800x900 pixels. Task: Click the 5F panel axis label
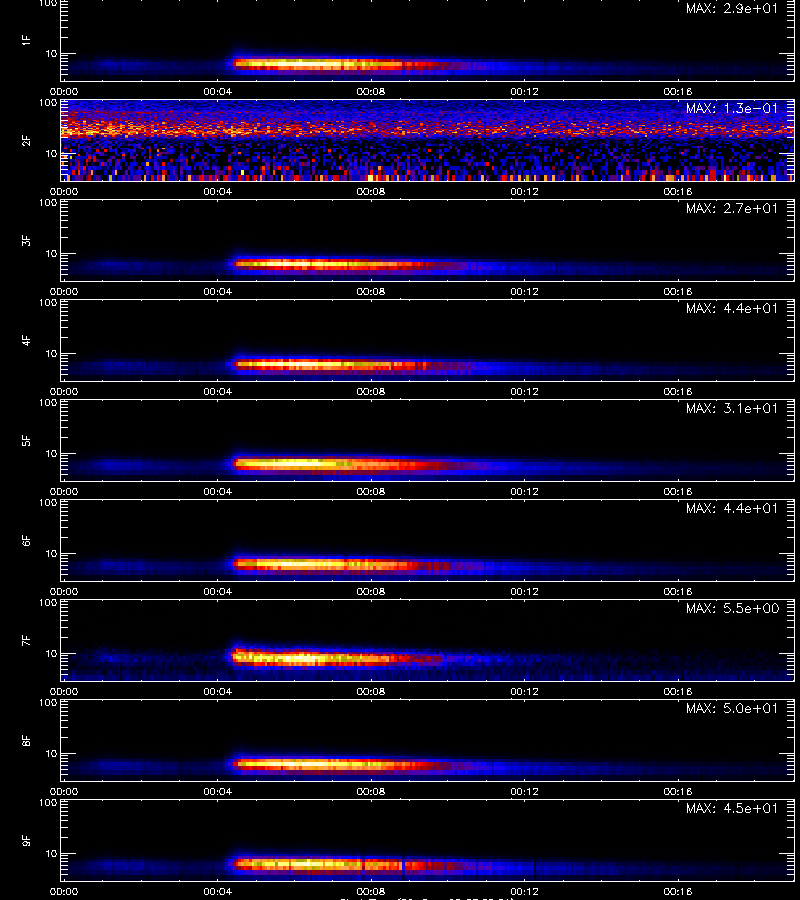tap(26, 440)
